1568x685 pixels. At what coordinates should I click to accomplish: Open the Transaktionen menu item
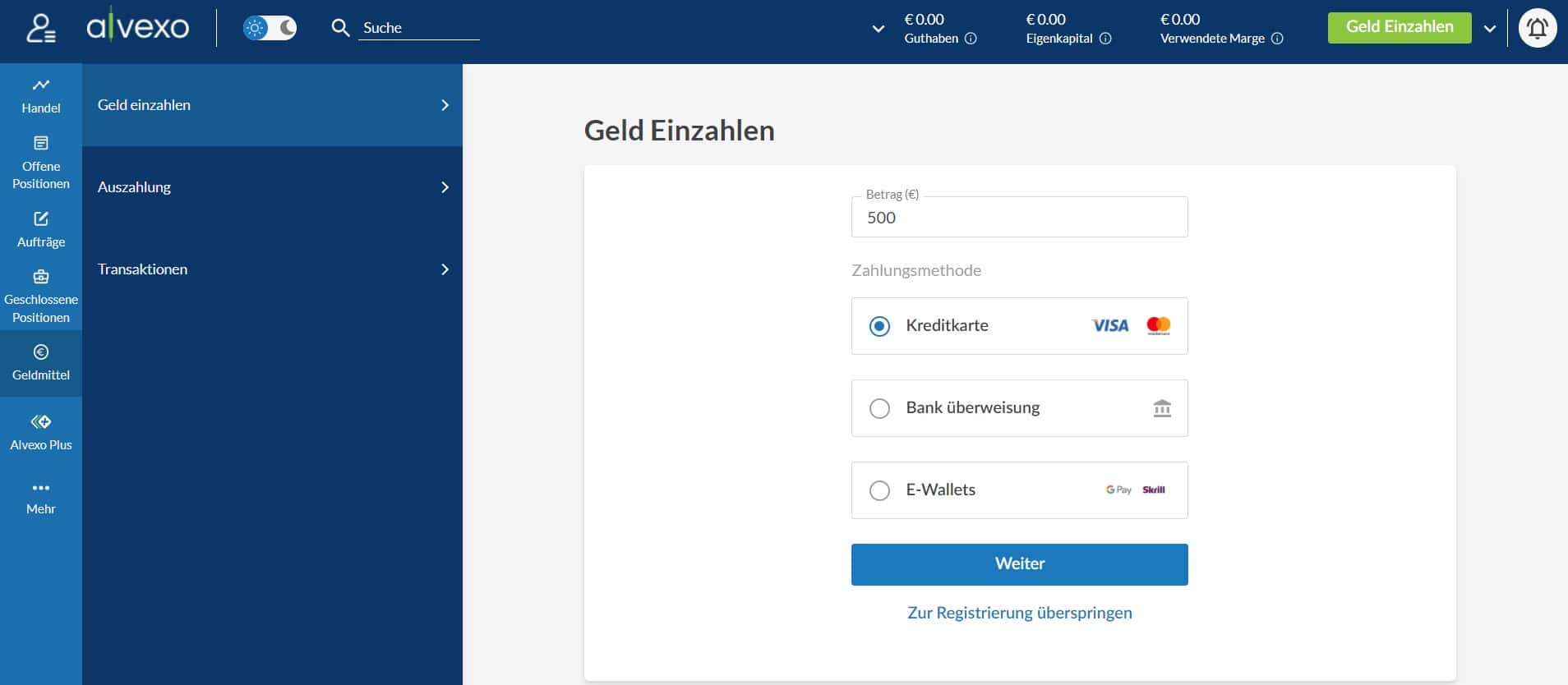tap(272, 269)
